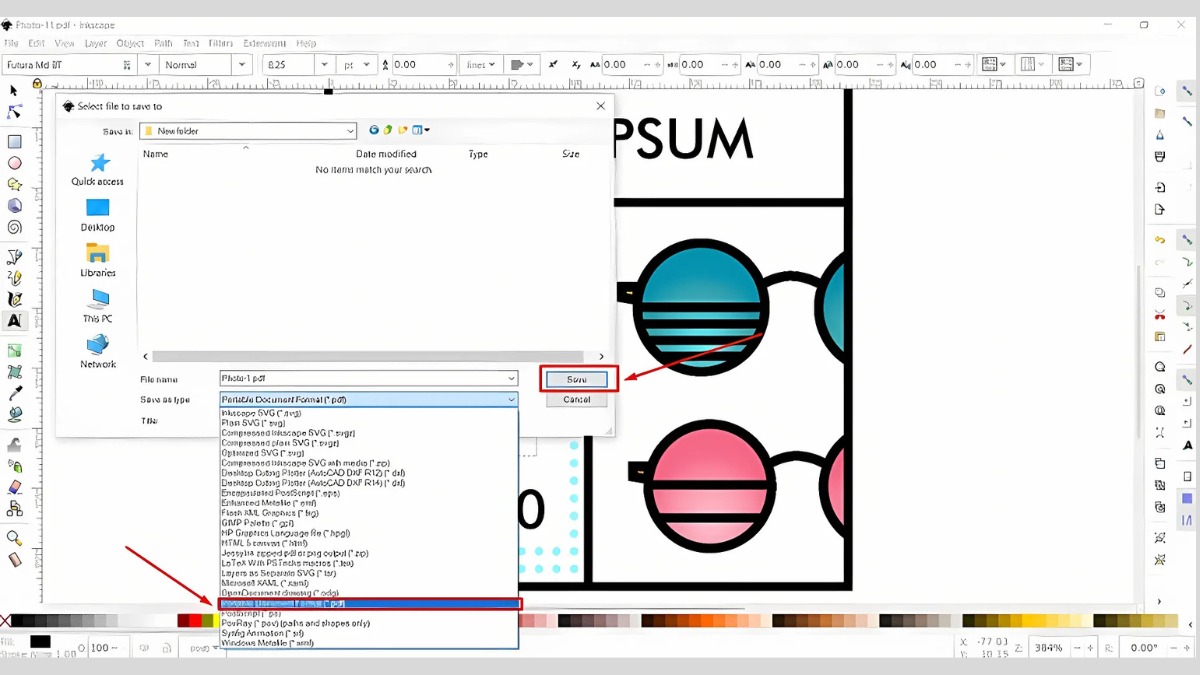
Task: Click the Save button
Action: [577, 379]
